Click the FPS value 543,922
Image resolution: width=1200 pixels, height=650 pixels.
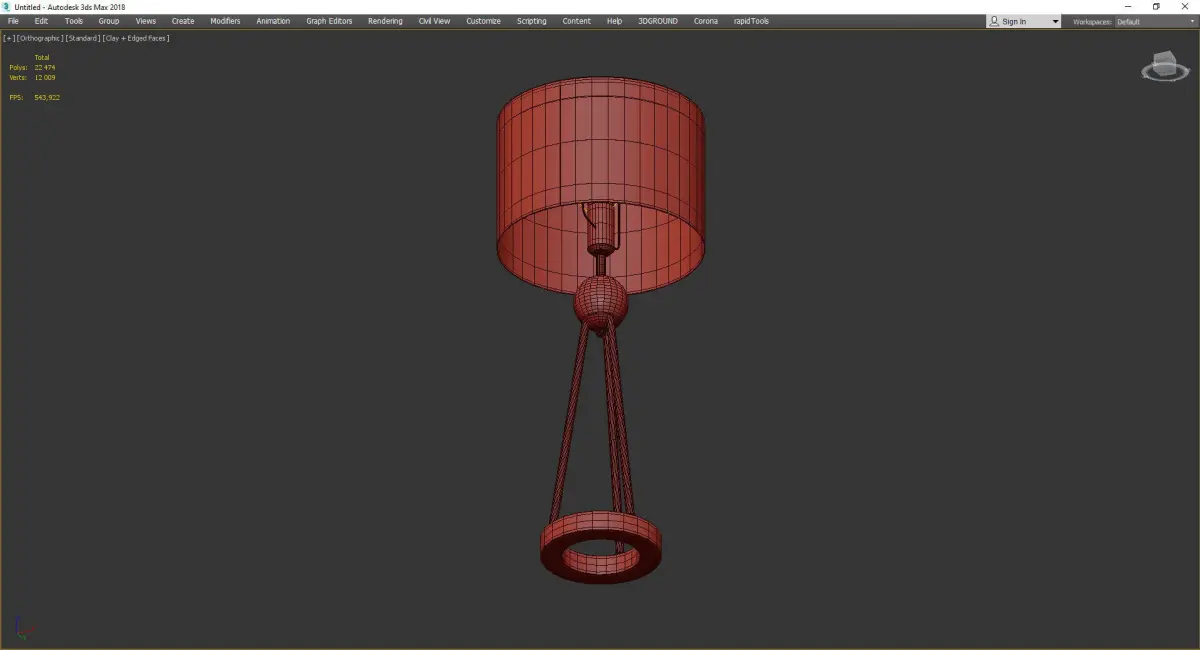pyautogui.click(x=47, y=97)
